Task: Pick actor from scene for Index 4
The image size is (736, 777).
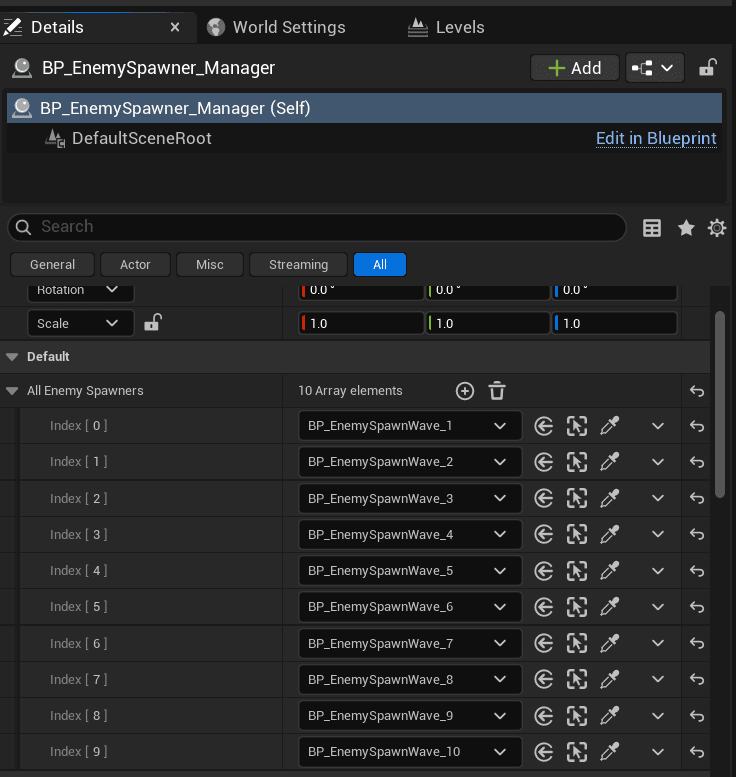Action: point(609,571)
